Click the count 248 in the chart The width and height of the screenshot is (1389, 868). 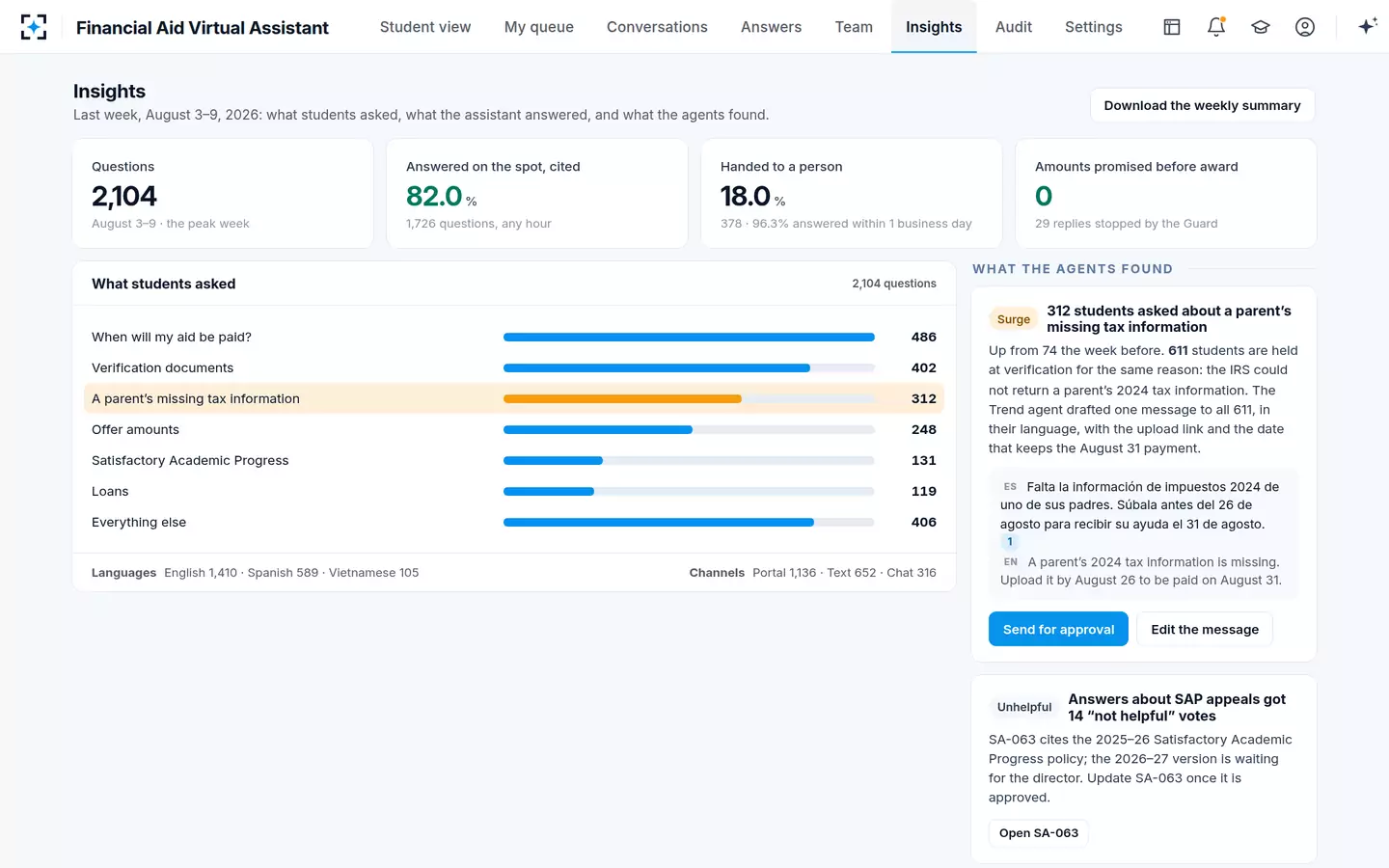(x=924, y=429)
